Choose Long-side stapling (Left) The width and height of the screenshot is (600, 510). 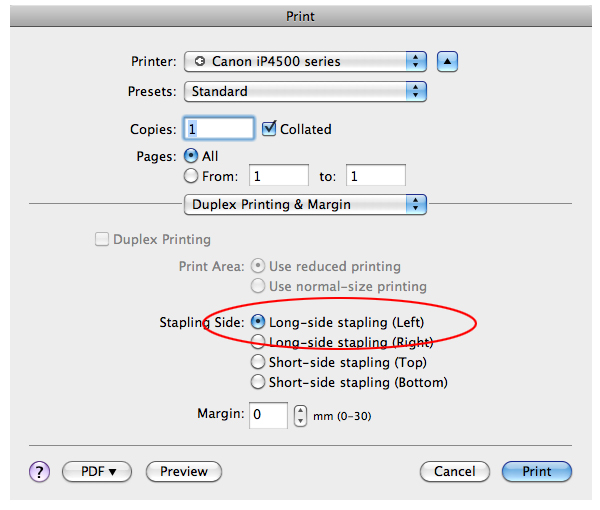point(258,322)
